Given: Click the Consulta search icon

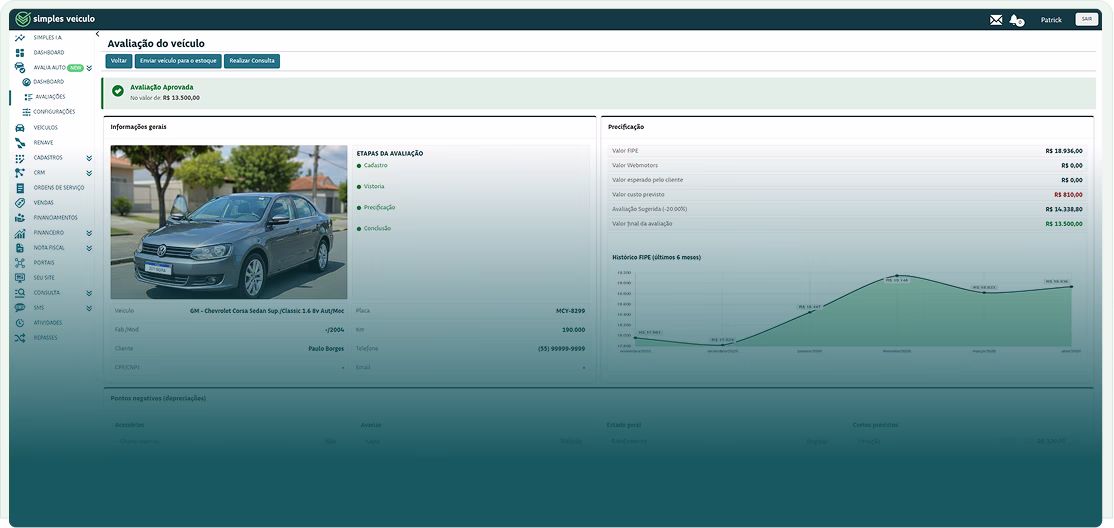Looking at the screenshot, I should point(20,293).
